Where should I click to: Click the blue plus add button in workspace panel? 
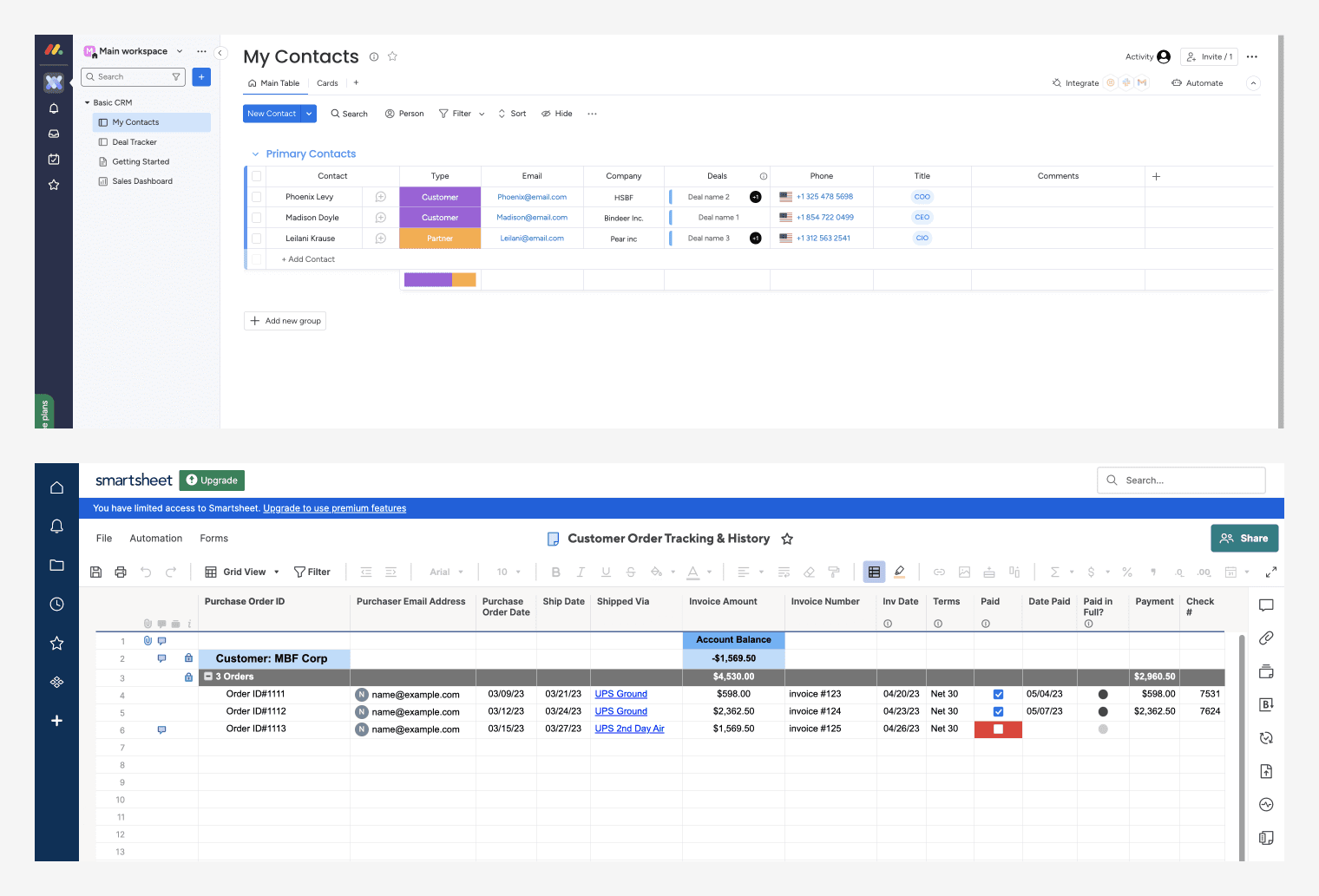(x=201, y=77)
